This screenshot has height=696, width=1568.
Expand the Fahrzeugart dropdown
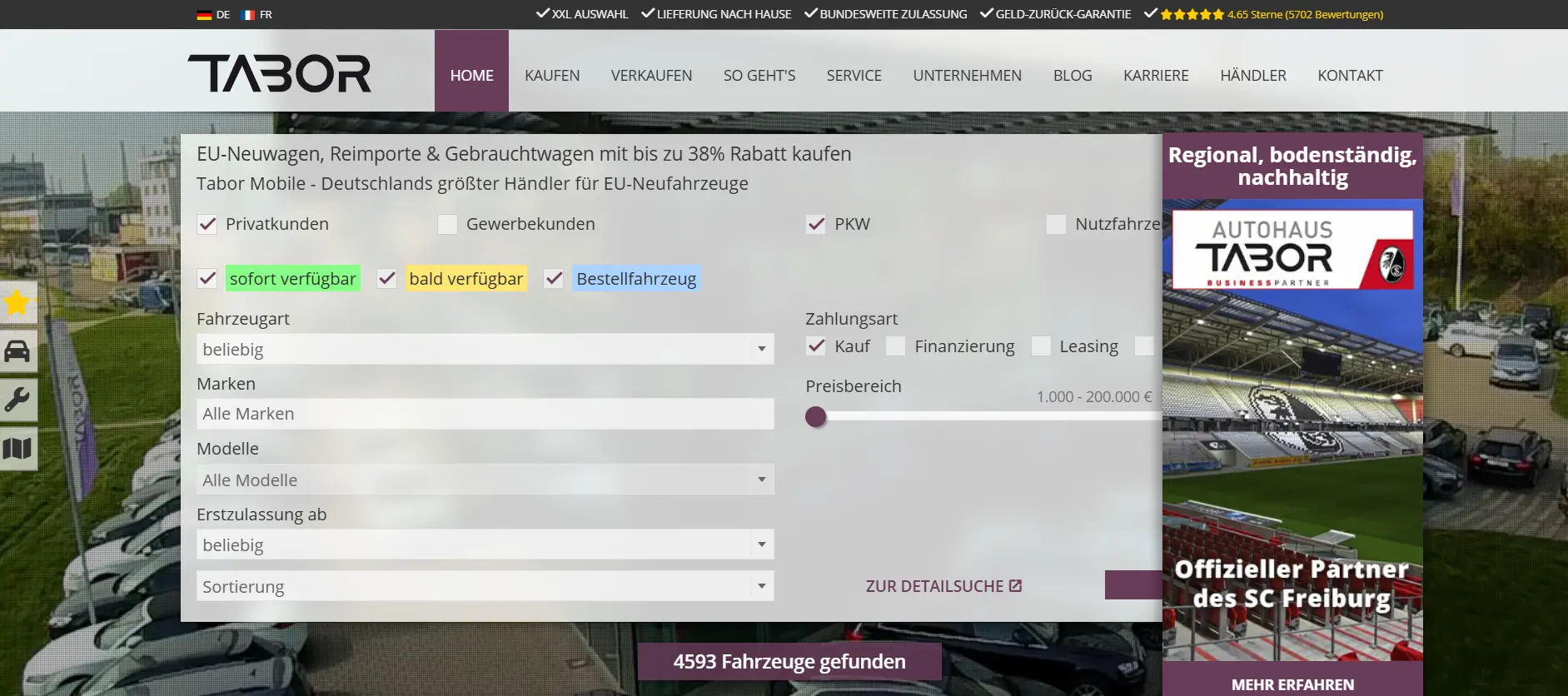[485, 349]
